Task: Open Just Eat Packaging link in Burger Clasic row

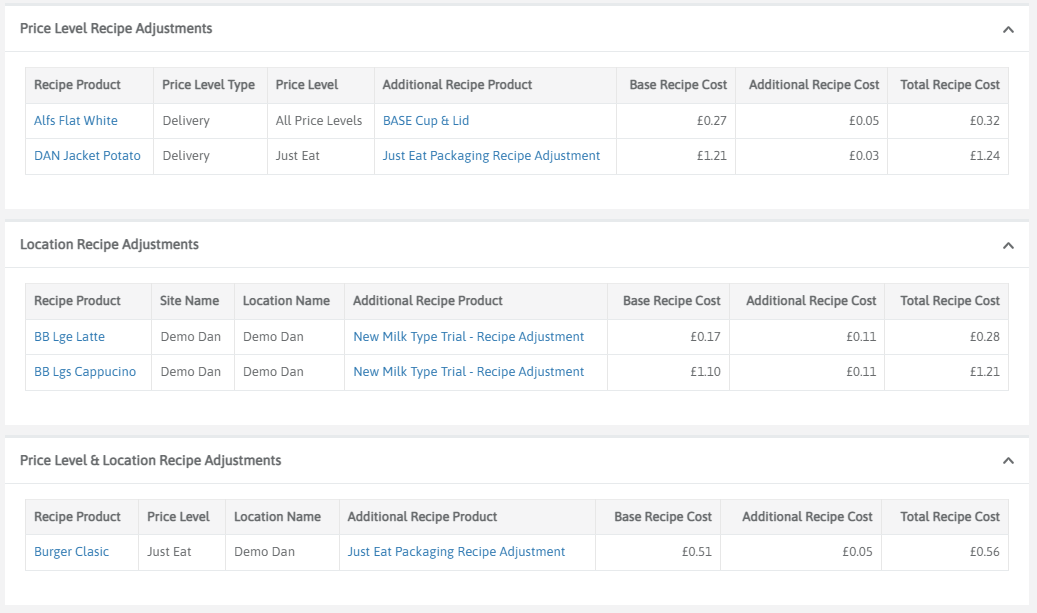Action: 456,552
